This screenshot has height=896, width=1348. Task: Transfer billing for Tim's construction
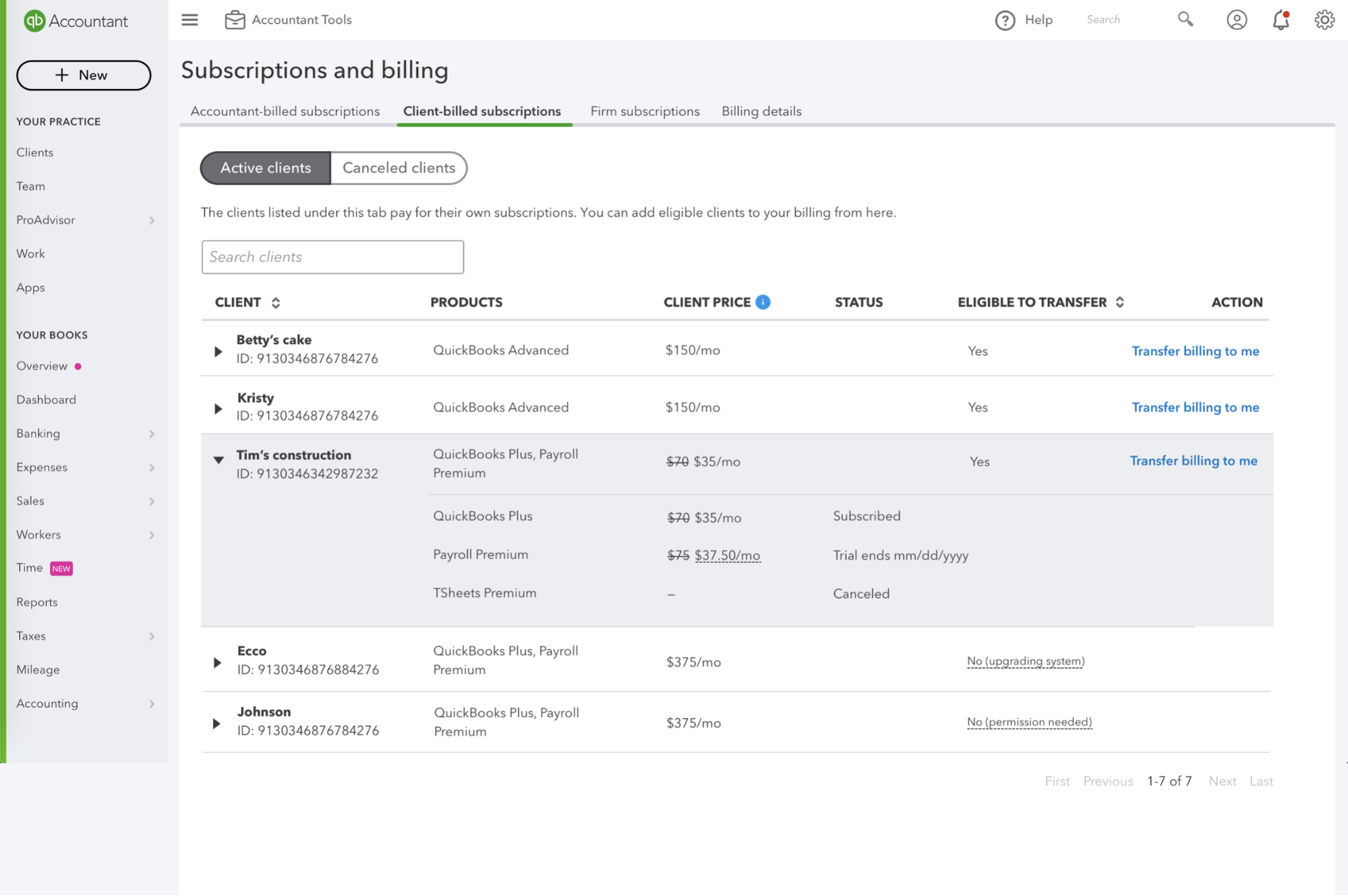[1193, 460]
